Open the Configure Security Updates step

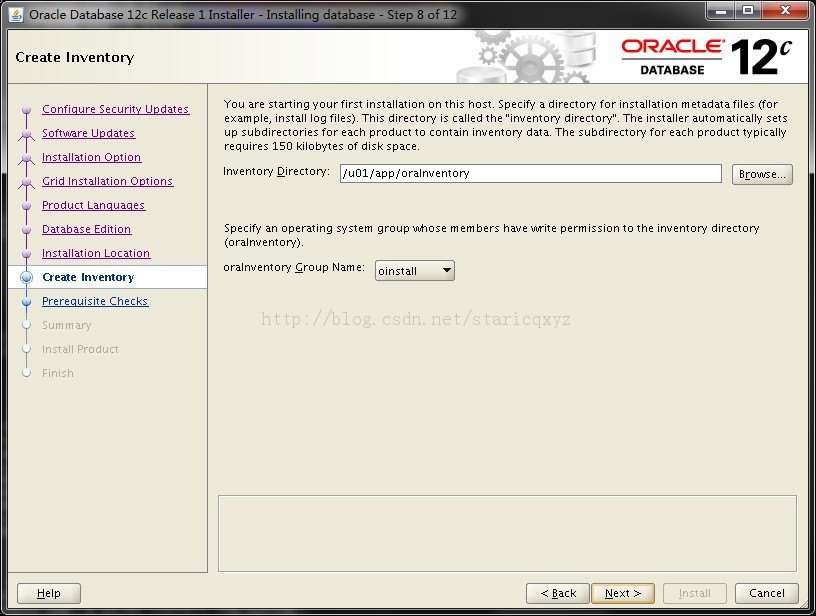point(116,109)
